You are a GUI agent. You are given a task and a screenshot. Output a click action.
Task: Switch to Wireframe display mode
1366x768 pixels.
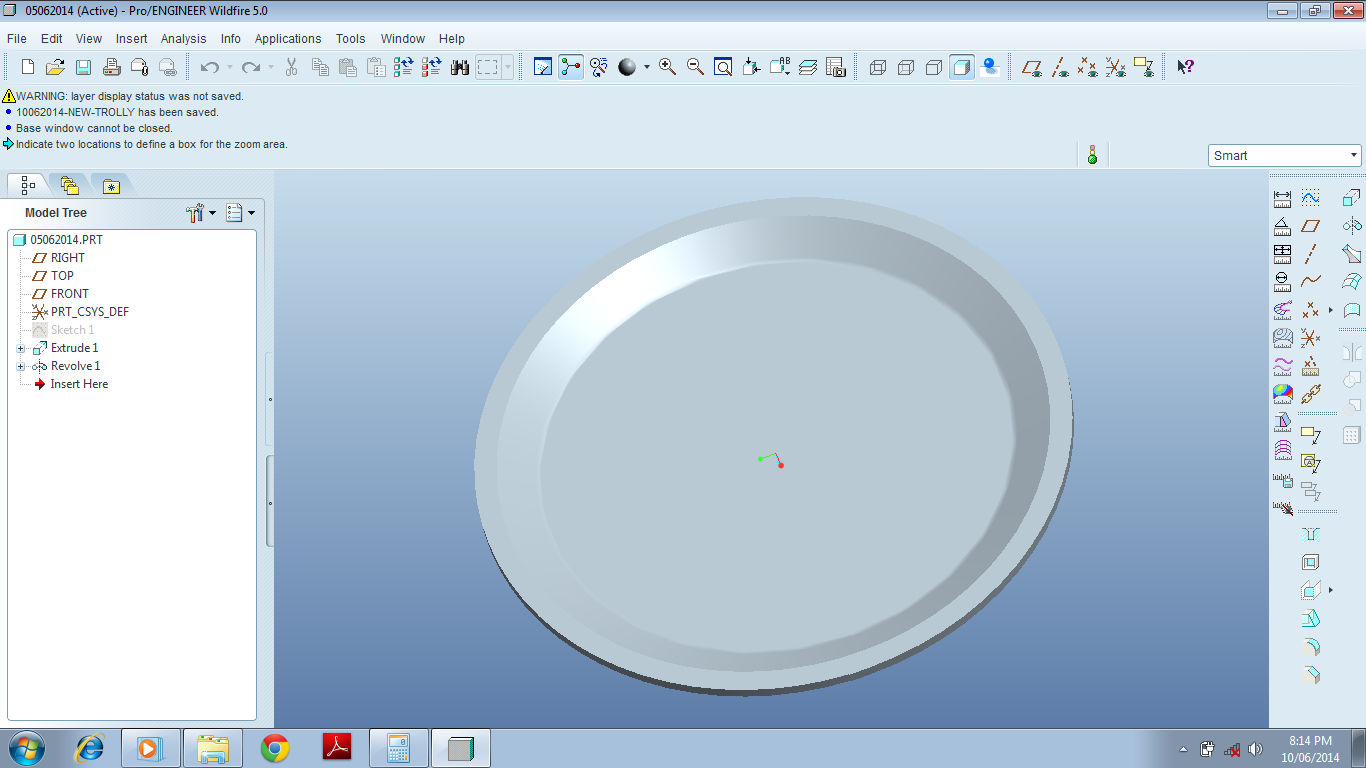pyautogui.click(x=878, y=67)
